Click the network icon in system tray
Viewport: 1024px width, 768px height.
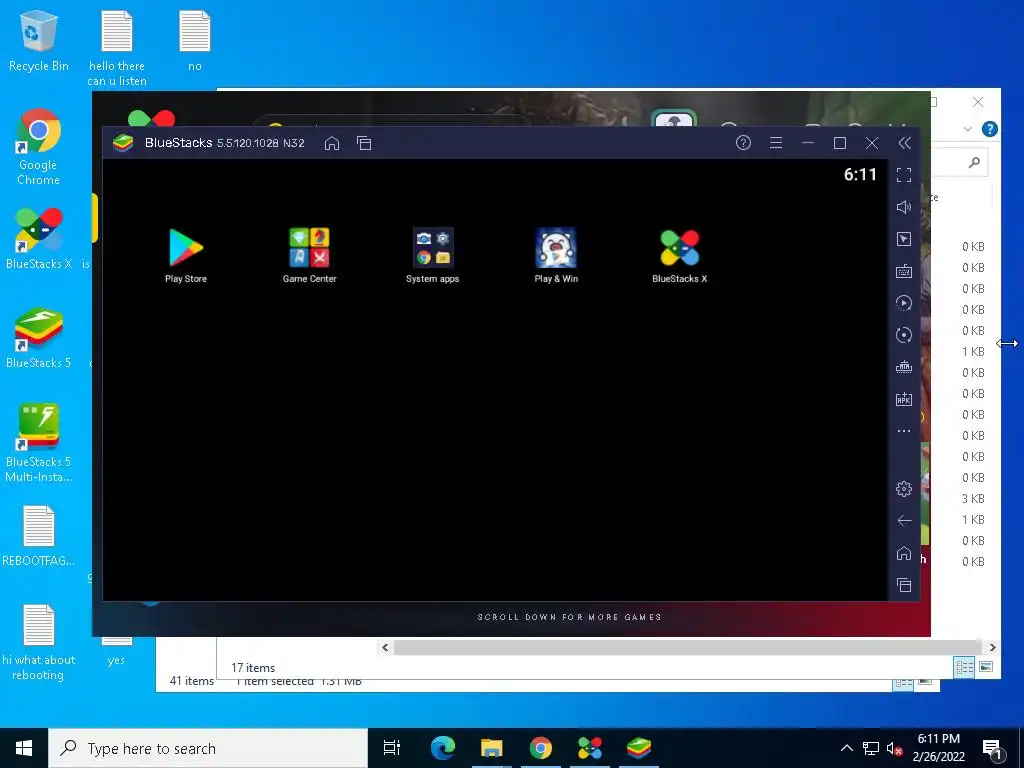[871, 748]
